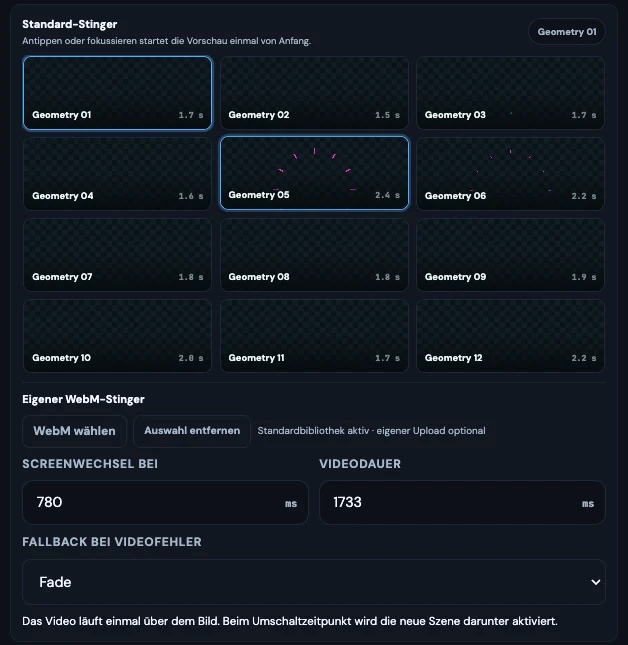628x645 pixels.
Task: Select the Geometry 02 stinger thumbnail
Action: (x=314, y=93)
